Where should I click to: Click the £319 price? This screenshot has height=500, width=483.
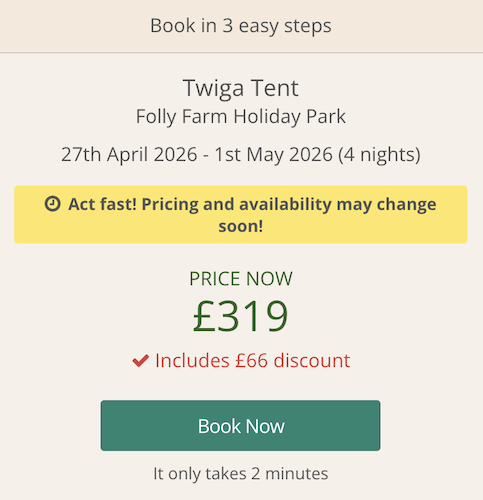point(241,316)
